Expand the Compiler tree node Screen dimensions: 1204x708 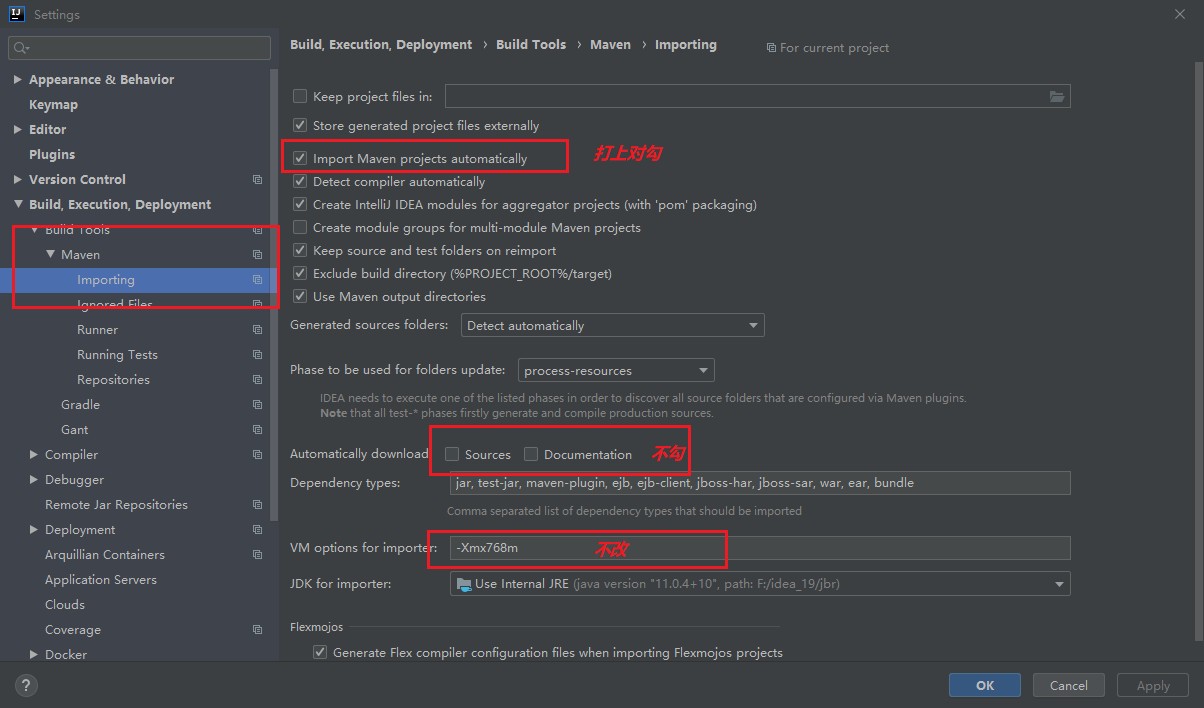[34, 455]
